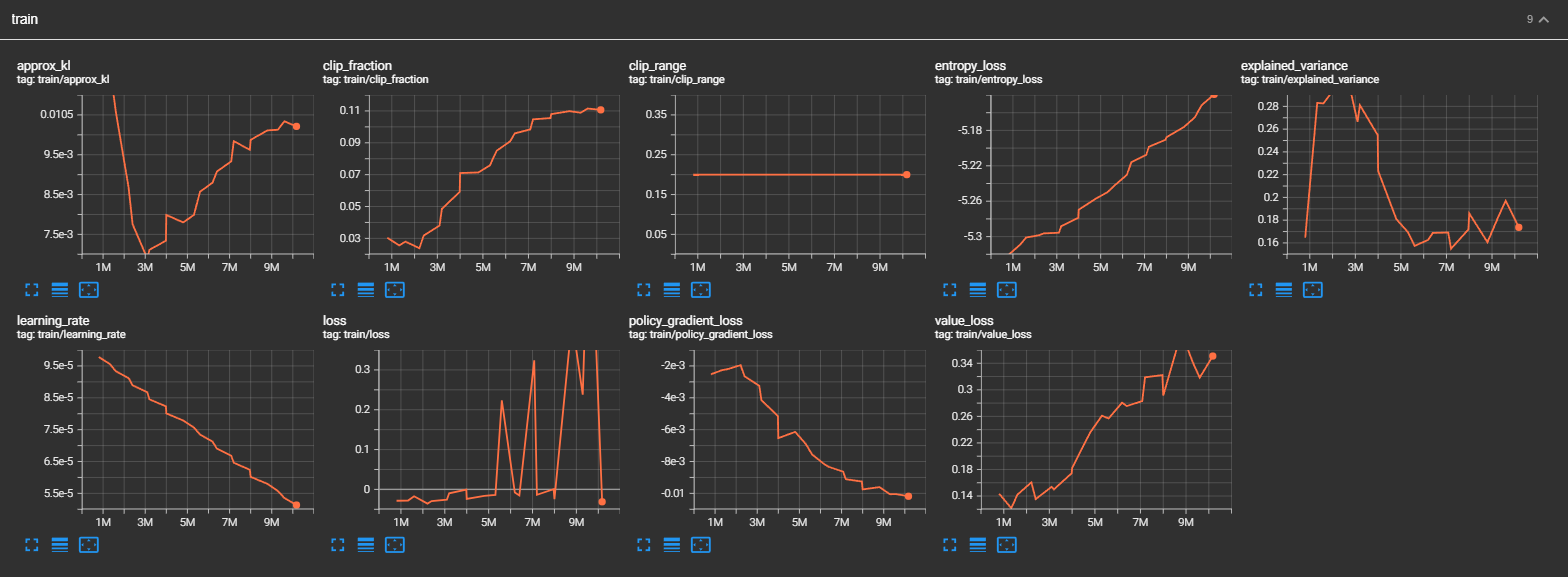Enlarge the learning_rate chart
The image size is (1568, 577).
[x=31, y=545]
